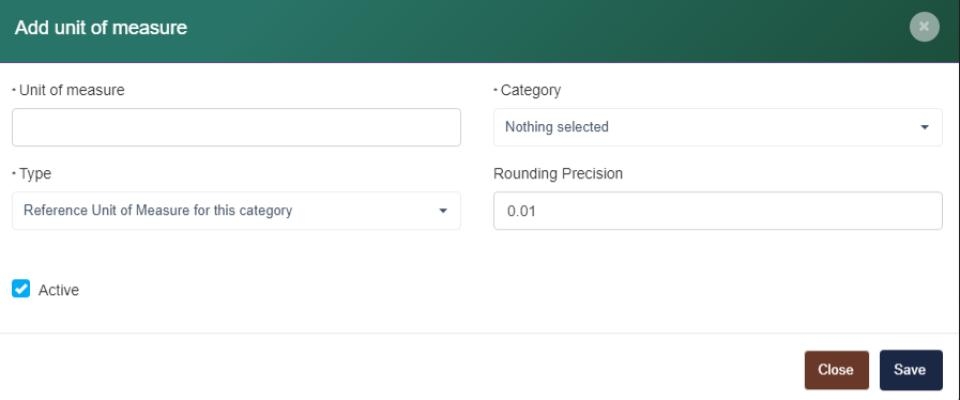Click the 0.01 value in Rounding Precision
This screenshot has height=400, width=960.
pyautogui.click(x=521, y=212)
